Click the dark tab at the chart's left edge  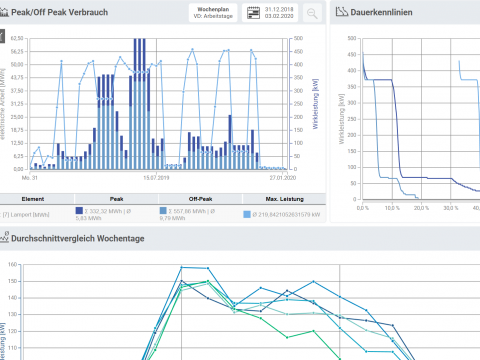pos(2,36)
